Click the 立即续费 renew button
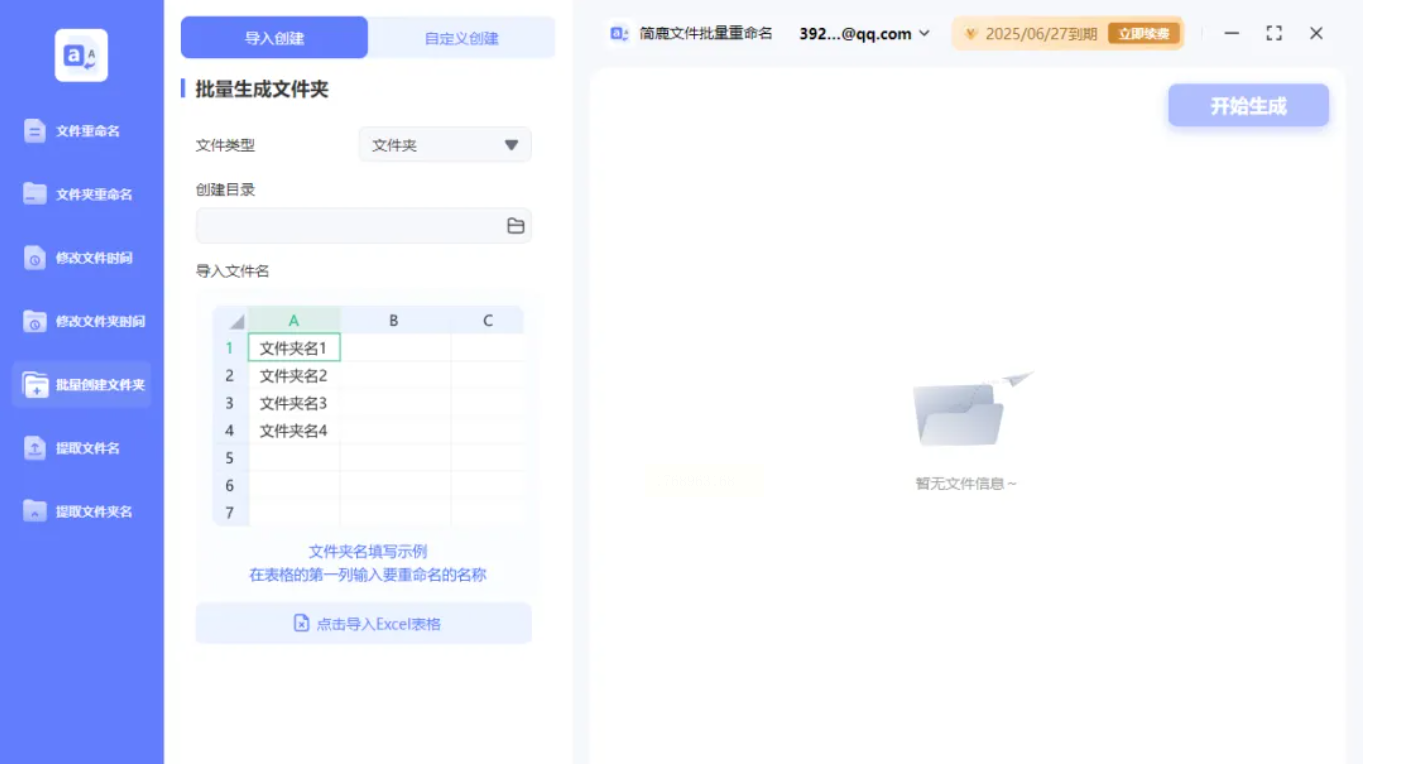 [1143, 34]
